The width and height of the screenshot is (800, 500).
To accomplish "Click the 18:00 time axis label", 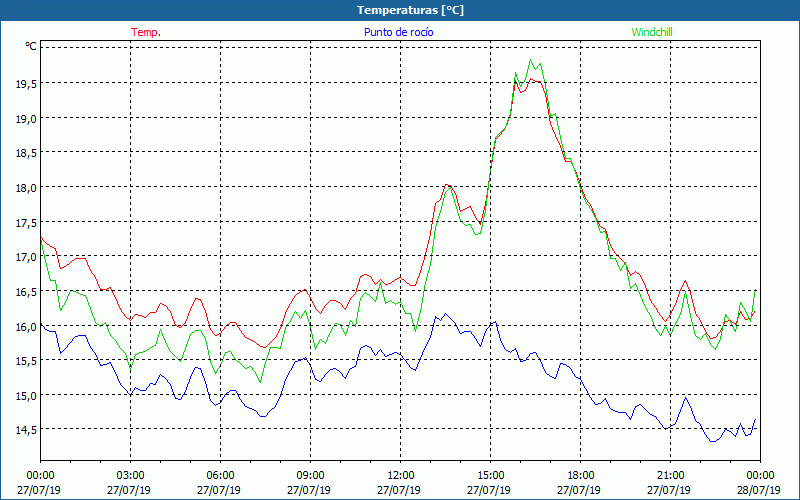I will coord(581,476).
